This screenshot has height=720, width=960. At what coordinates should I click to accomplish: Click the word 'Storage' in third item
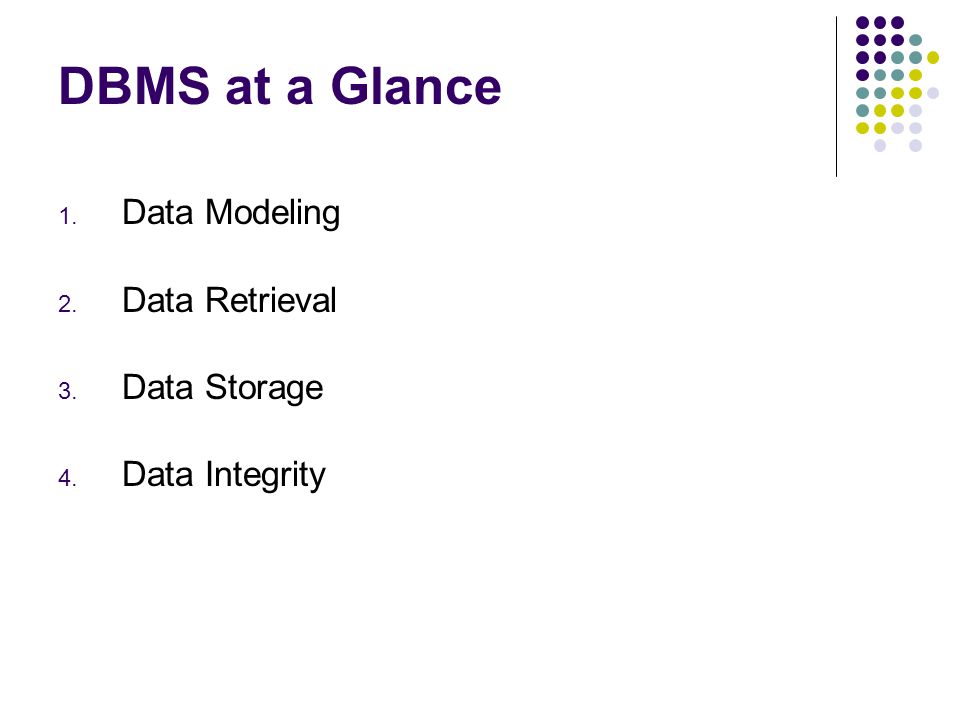point(264,388)
